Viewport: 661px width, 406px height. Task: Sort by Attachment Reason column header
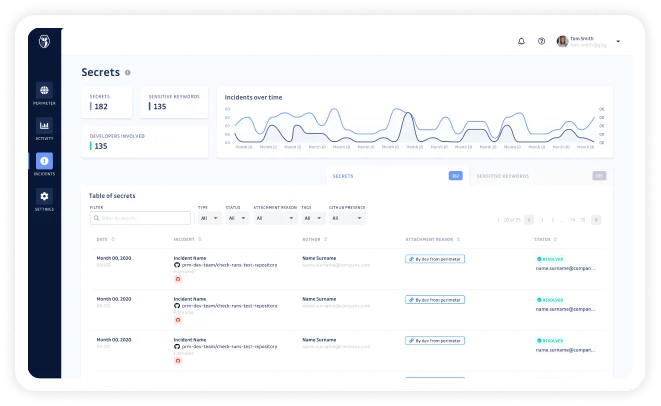[x=433, y=239]
